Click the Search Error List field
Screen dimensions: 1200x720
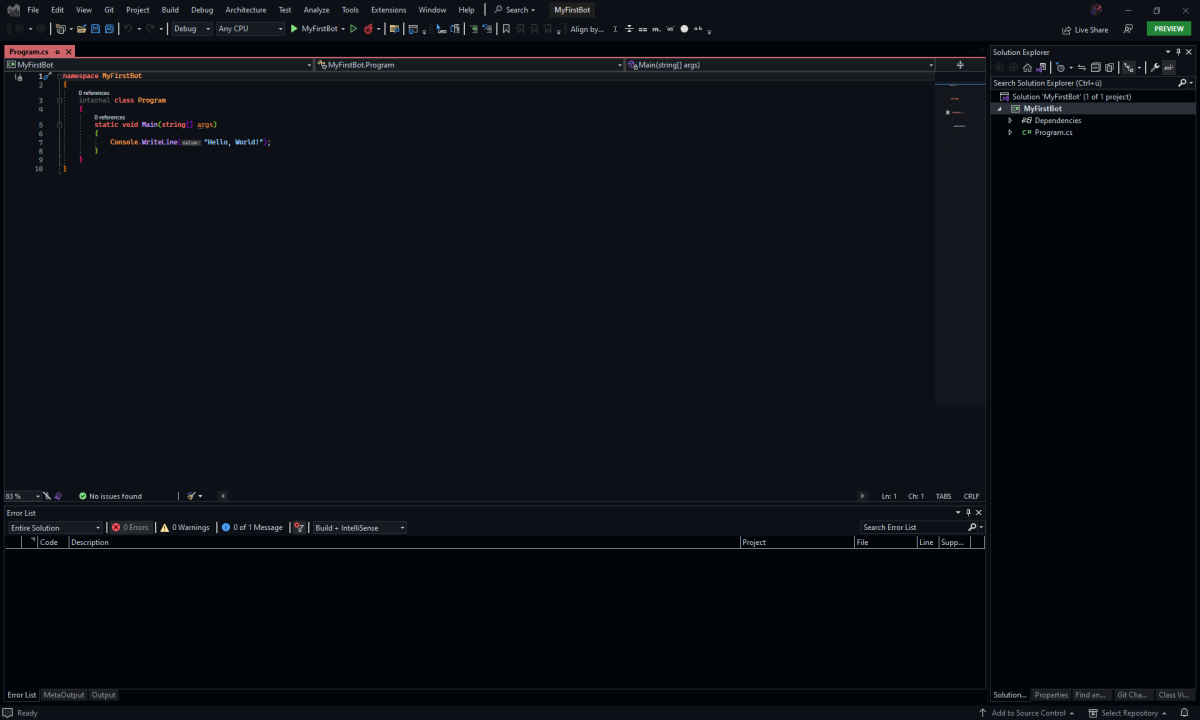click(x=912, y=527)
